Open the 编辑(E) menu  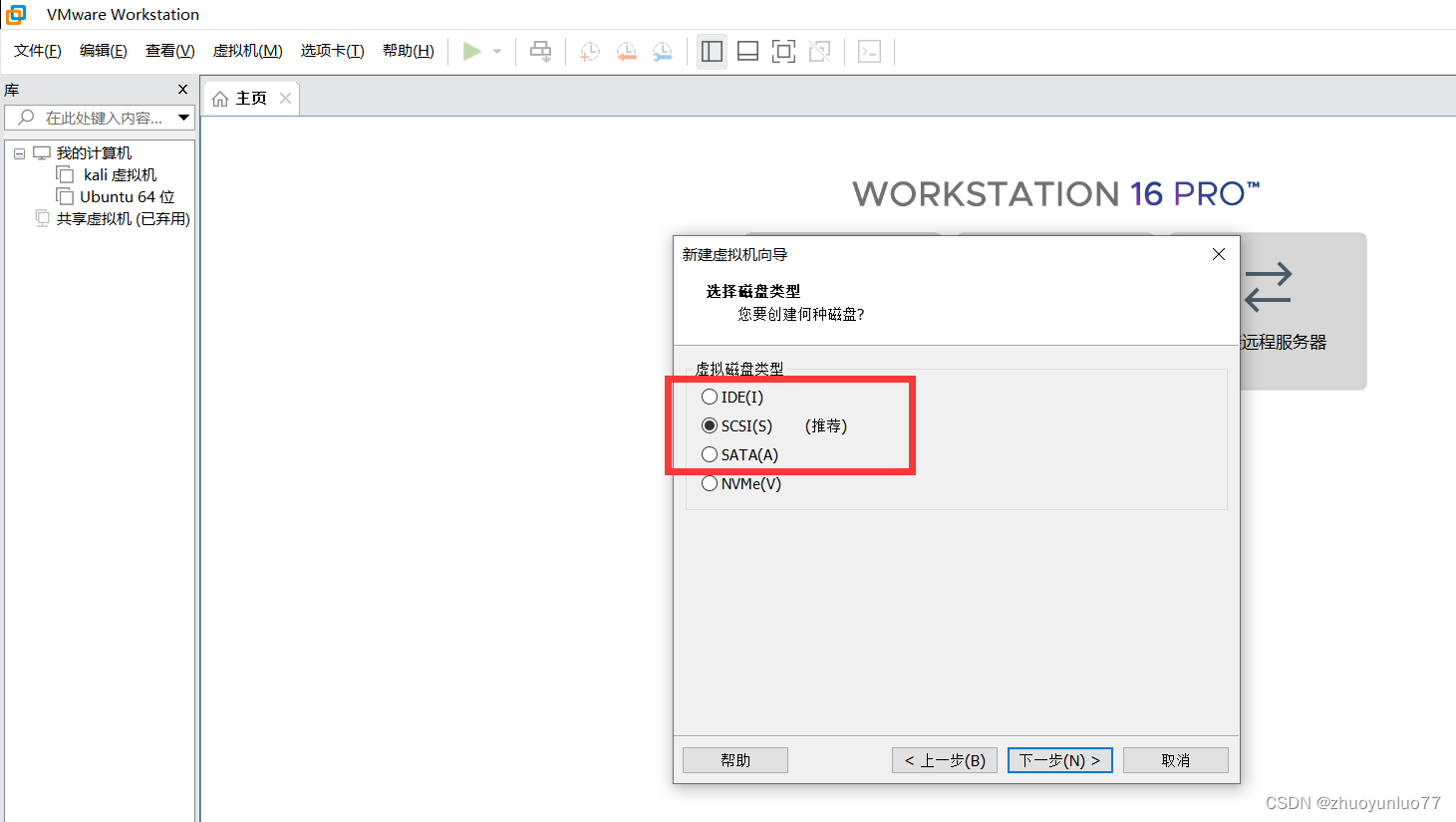click(104, 51)
